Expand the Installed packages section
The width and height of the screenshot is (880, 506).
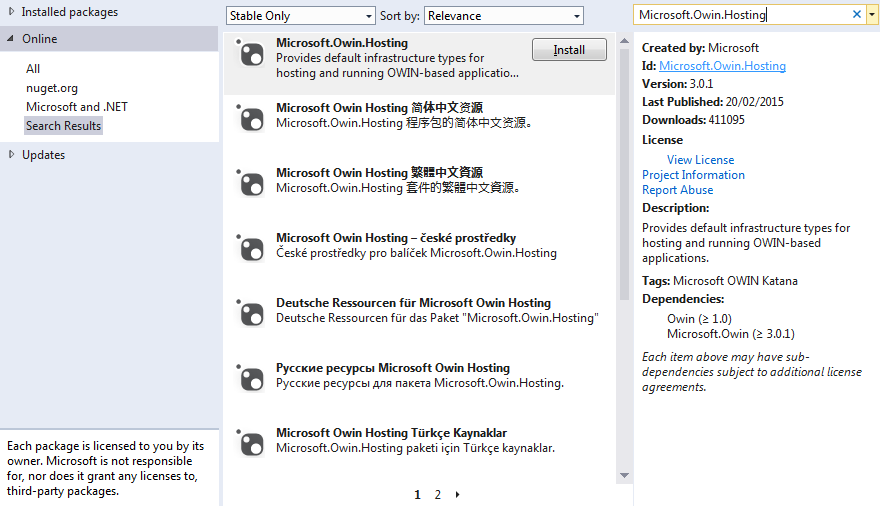pos(11,11)
